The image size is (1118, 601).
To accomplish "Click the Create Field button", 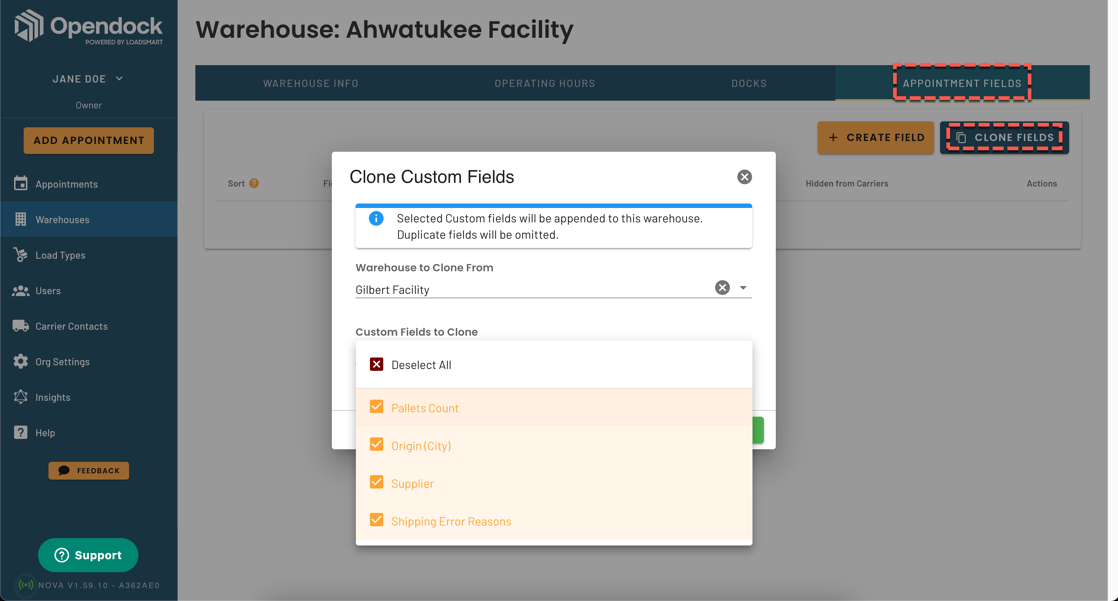I will click(x=876, y=138).
